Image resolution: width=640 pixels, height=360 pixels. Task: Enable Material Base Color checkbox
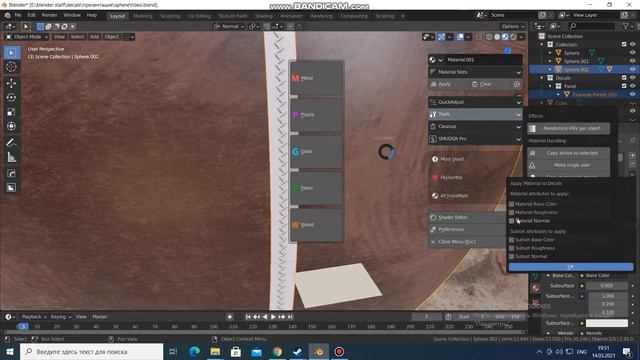(x=511, y=204)
